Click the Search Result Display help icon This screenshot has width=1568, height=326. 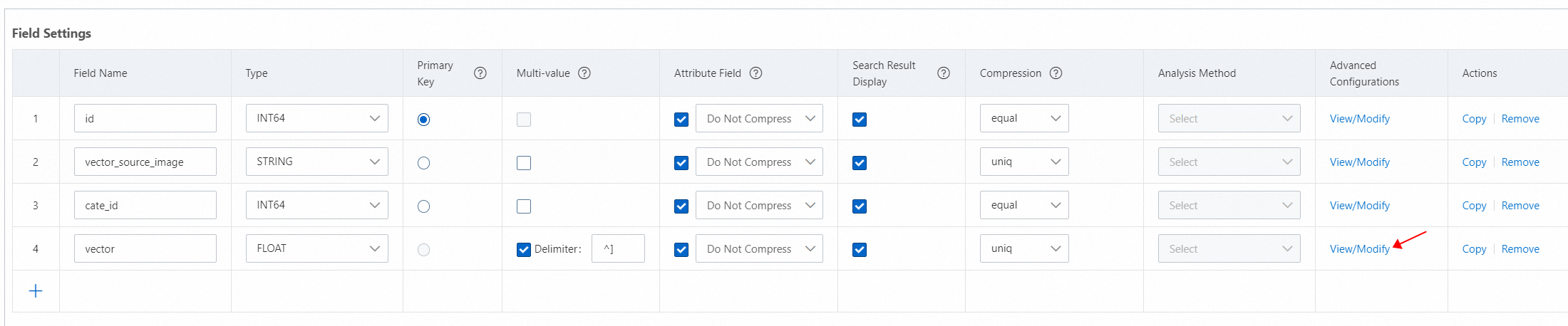click(944, 73)
